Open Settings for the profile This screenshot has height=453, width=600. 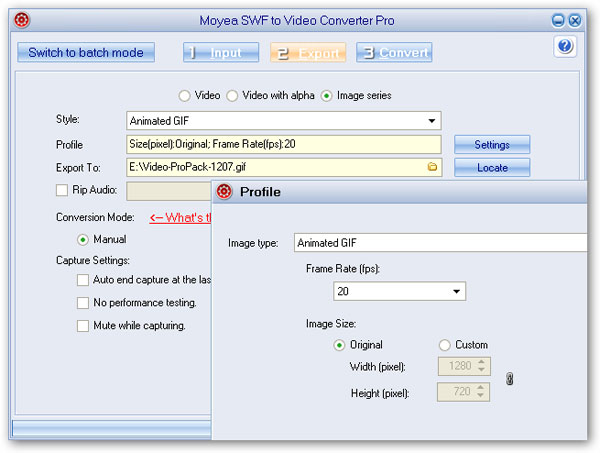click(x=492, y=145)
